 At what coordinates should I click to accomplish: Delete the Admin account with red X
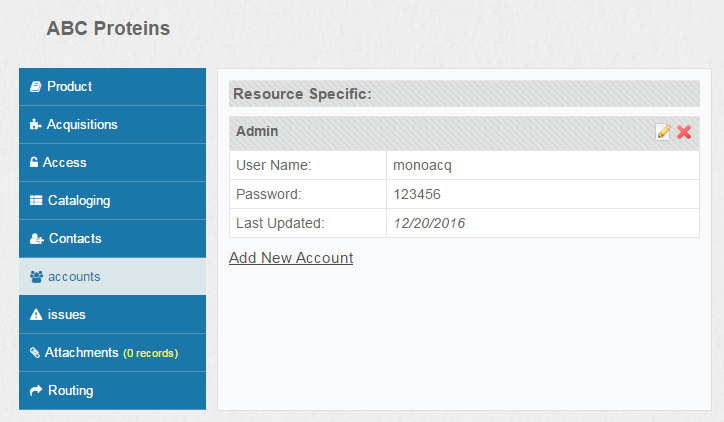click(684, 132)
